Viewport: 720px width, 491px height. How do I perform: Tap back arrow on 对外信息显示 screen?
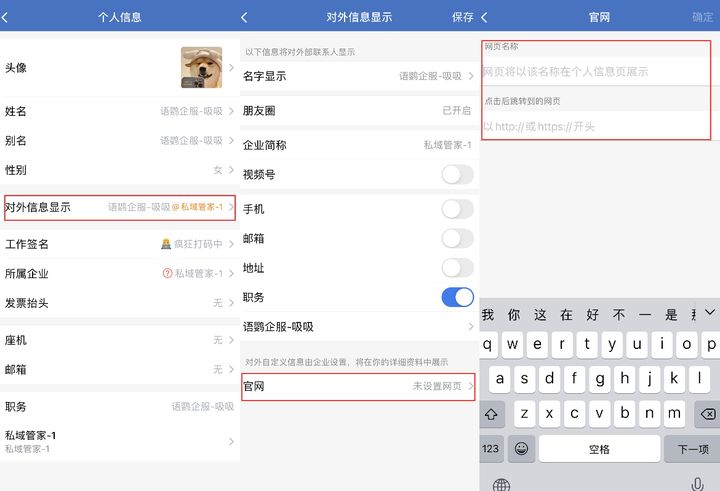(x=245, y=17)
